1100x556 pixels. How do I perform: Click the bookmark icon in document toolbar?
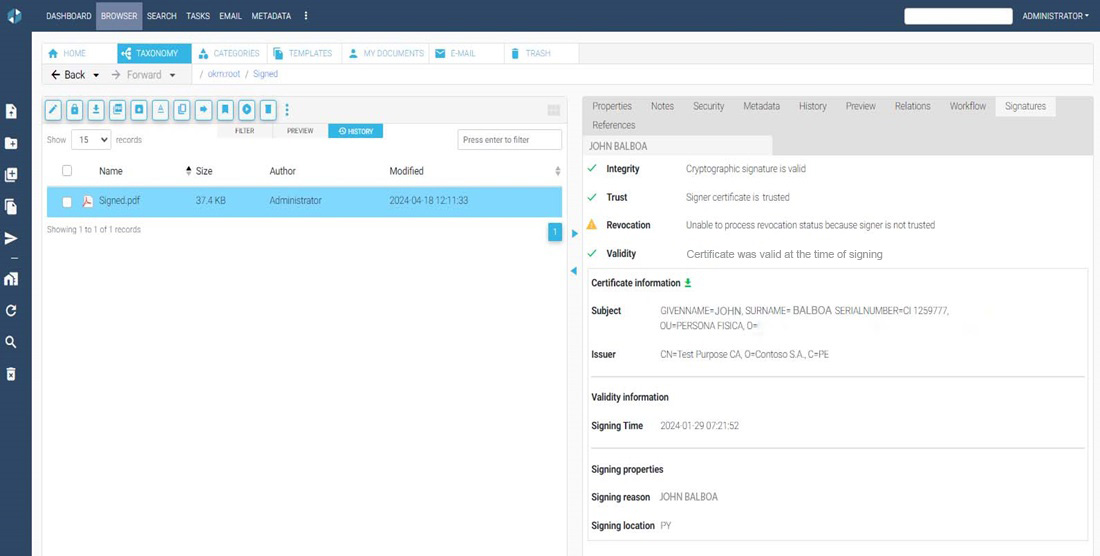tap(225, 109)
